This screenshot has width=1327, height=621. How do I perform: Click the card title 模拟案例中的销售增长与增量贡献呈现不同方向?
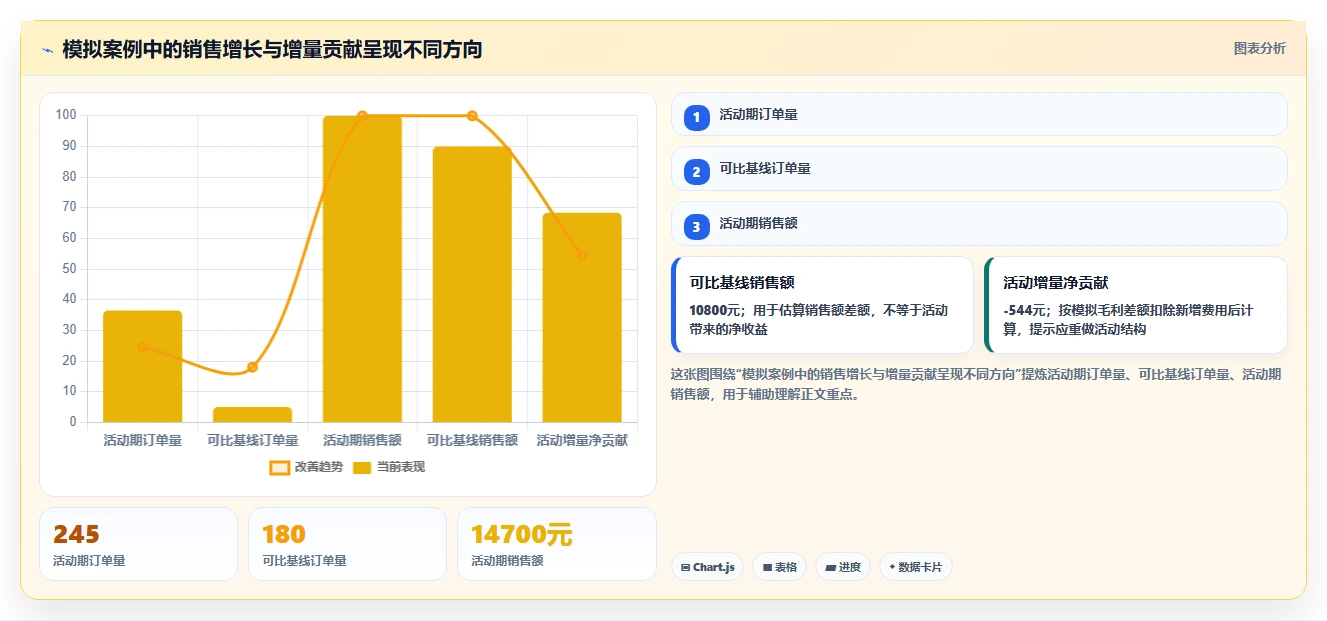pyautogui.click(x=272, y=49)
